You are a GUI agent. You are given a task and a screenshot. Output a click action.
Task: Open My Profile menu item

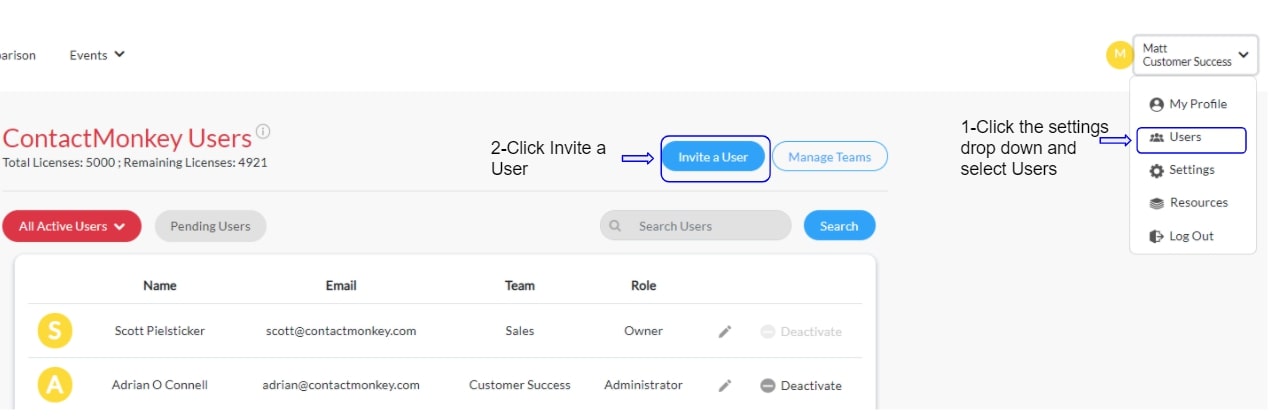1188,104
